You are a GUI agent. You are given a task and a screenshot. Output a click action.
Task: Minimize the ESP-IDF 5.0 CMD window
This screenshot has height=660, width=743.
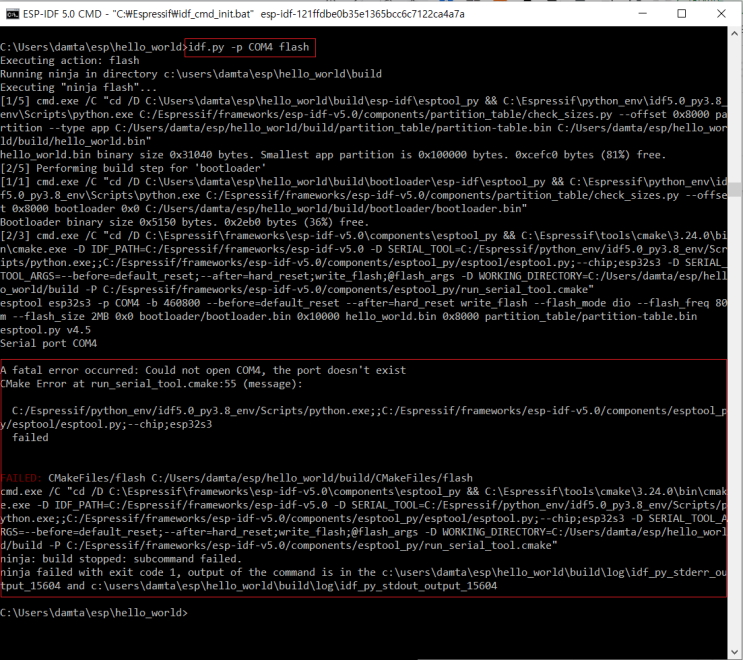pos(643,13)
